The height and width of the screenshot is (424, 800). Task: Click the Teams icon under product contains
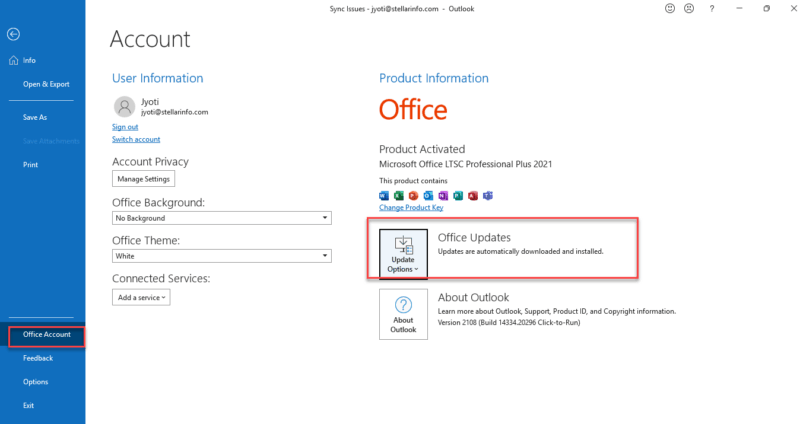click(488, 196)
